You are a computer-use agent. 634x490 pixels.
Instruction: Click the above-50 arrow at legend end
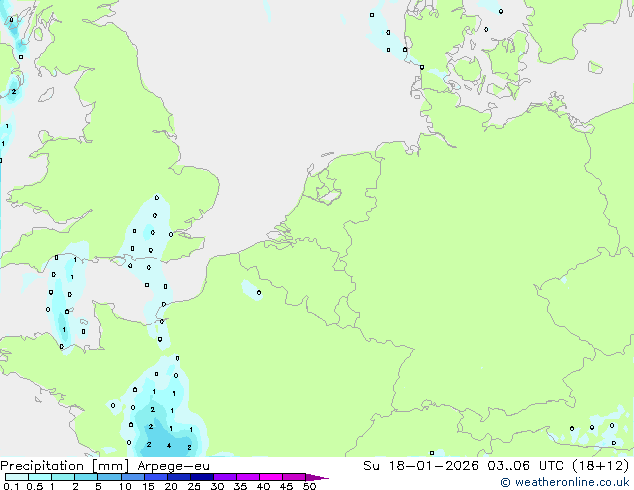point(317,477)
